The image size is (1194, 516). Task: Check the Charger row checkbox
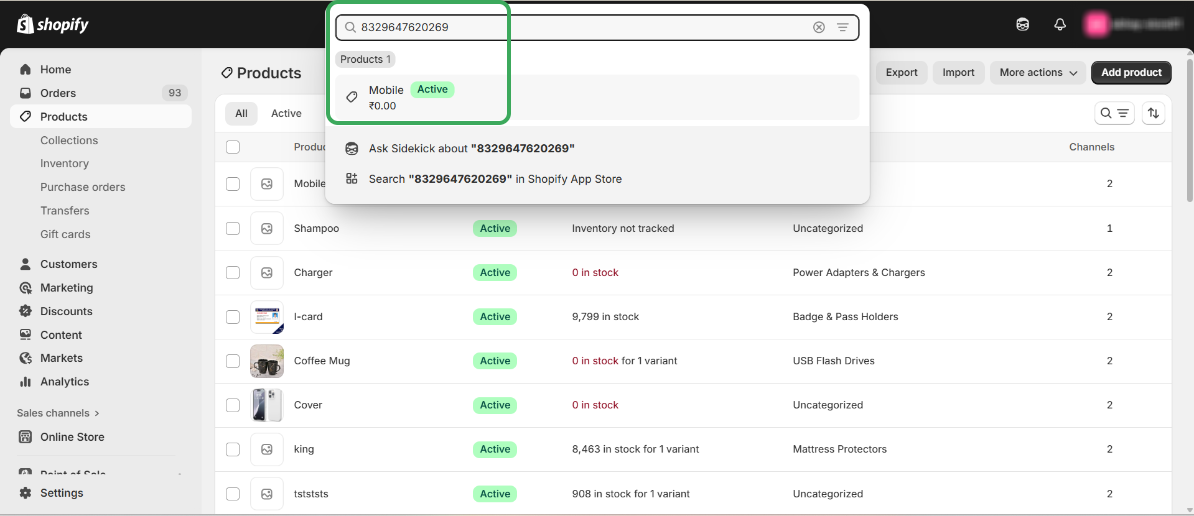pyautogui.click(x=233, y=272)
